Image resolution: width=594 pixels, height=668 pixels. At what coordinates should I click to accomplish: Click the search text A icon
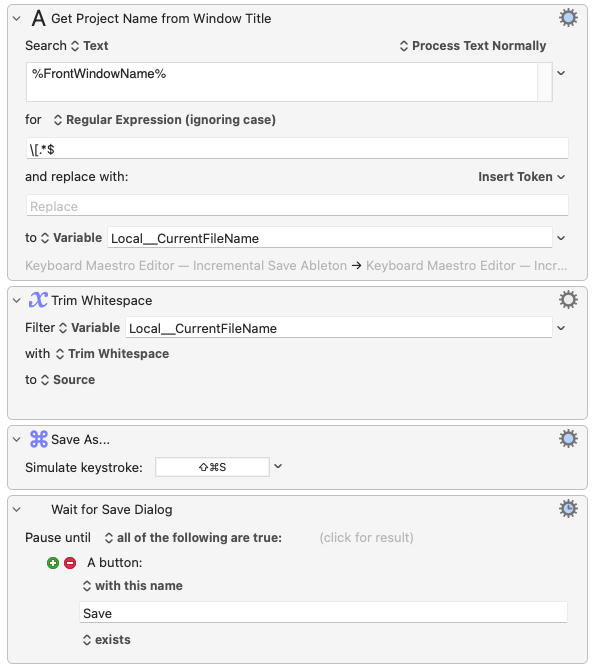pyautogui.click(x=38, y=18)
